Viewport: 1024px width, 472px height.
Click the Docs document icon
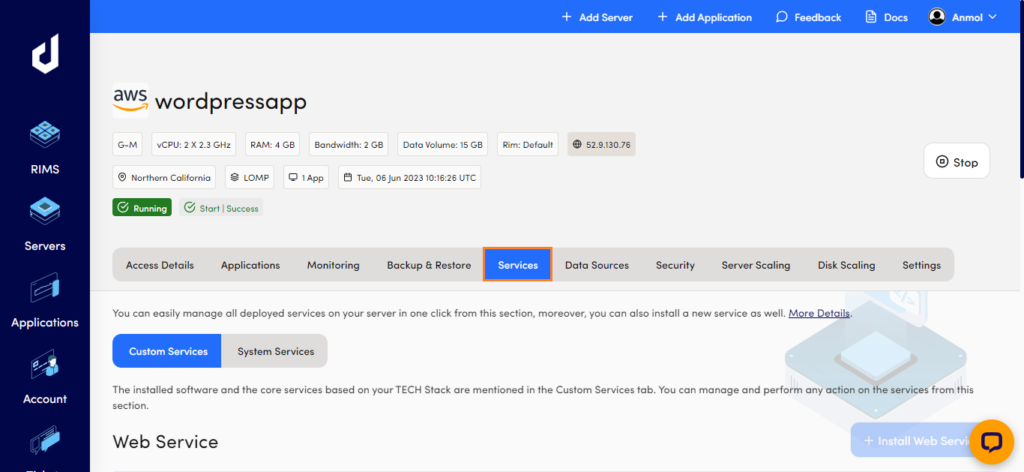[x=871, y=17]
